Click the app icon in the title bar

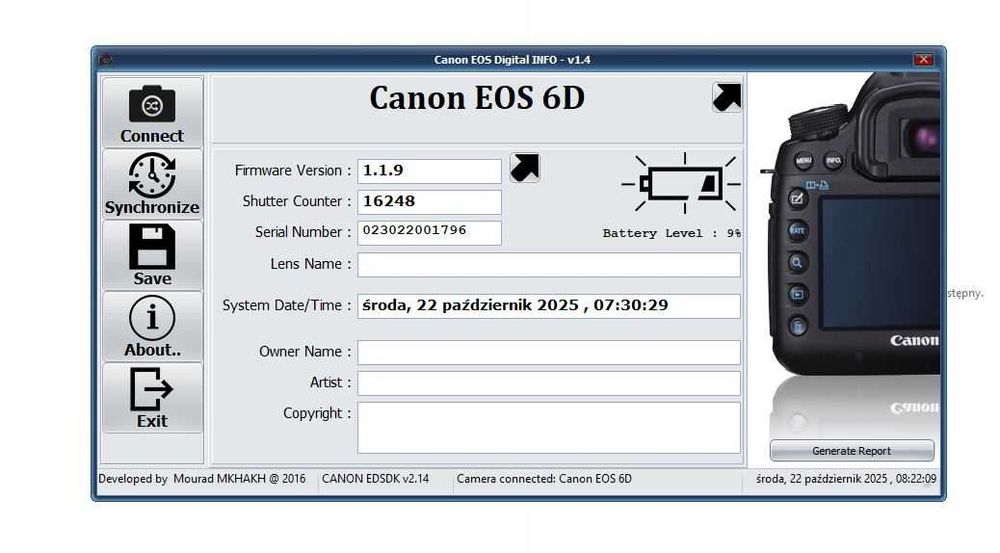click(x=106, y=59)
